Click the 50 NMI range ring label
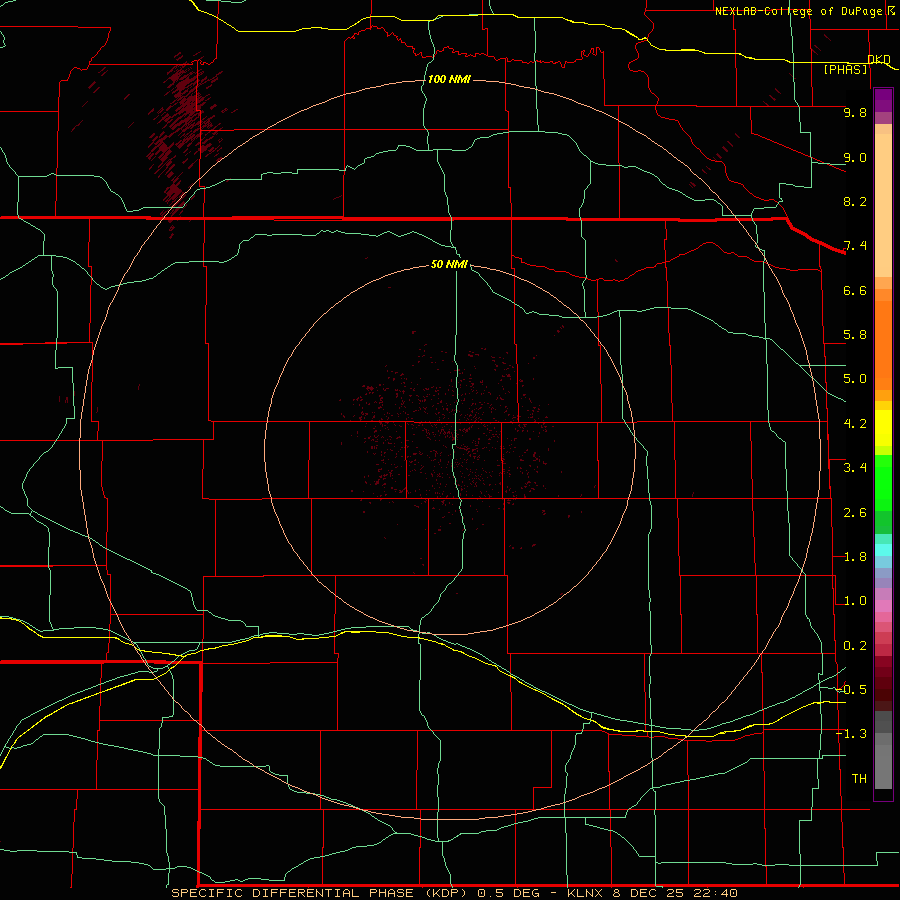Viewport: 900px width, 900px height. click(449, 264)
